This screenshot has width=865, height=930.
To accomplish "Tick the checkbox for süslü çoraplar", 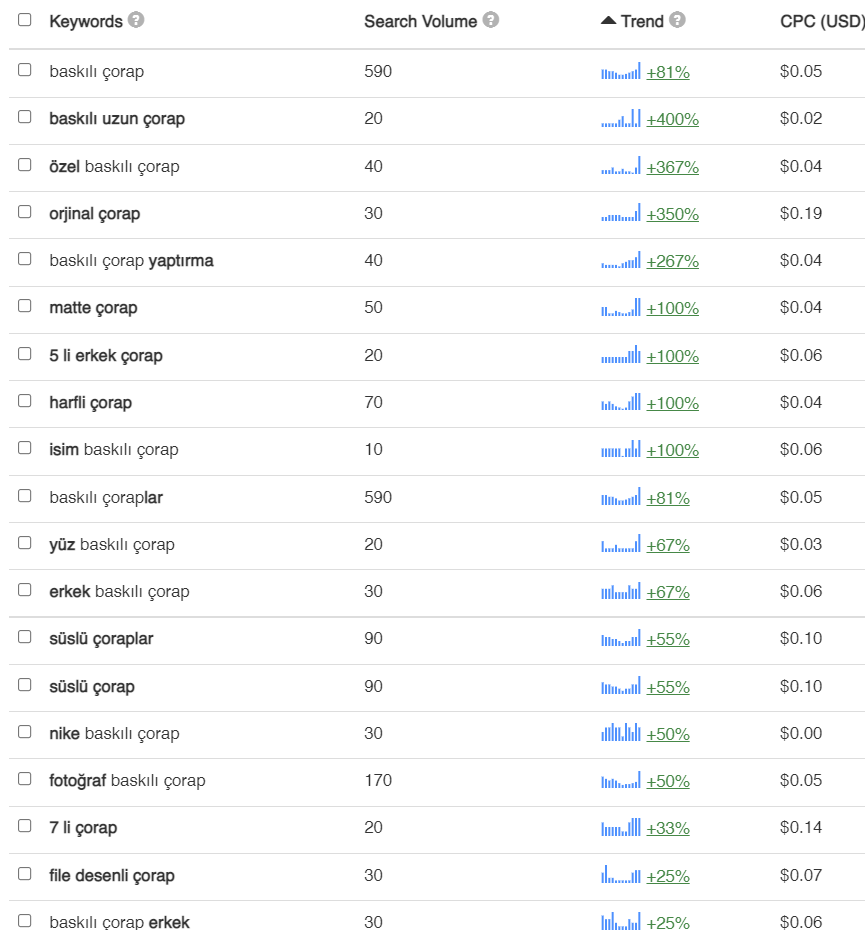I will tap(24, 637).
